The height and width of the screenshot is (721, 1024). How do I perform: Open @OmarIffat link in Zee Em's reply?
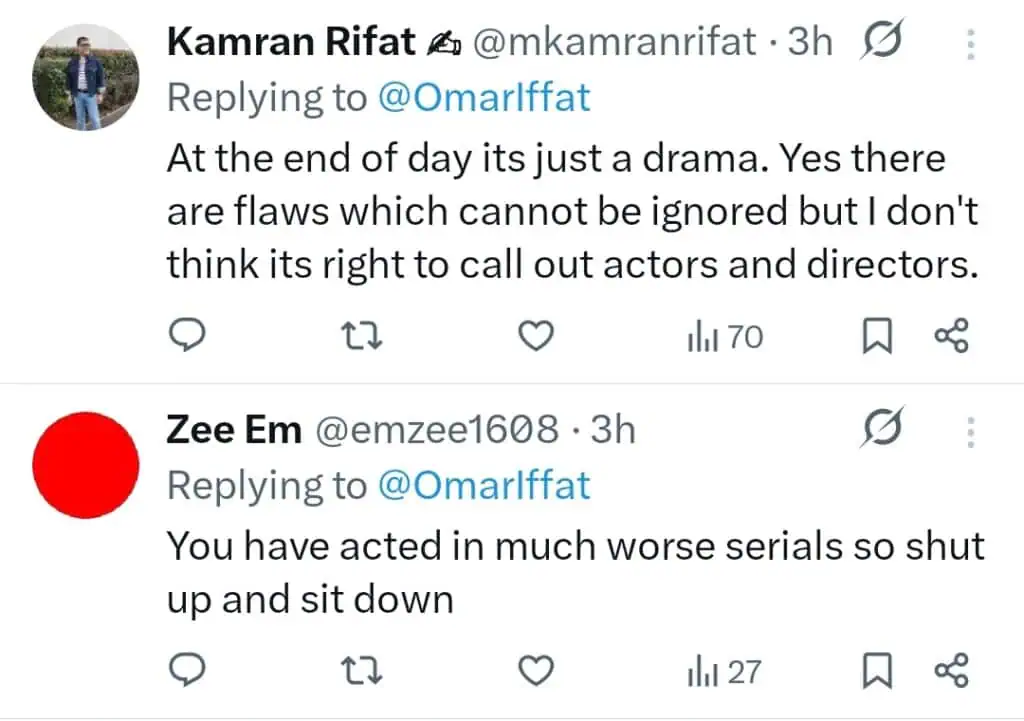point(484,486)
